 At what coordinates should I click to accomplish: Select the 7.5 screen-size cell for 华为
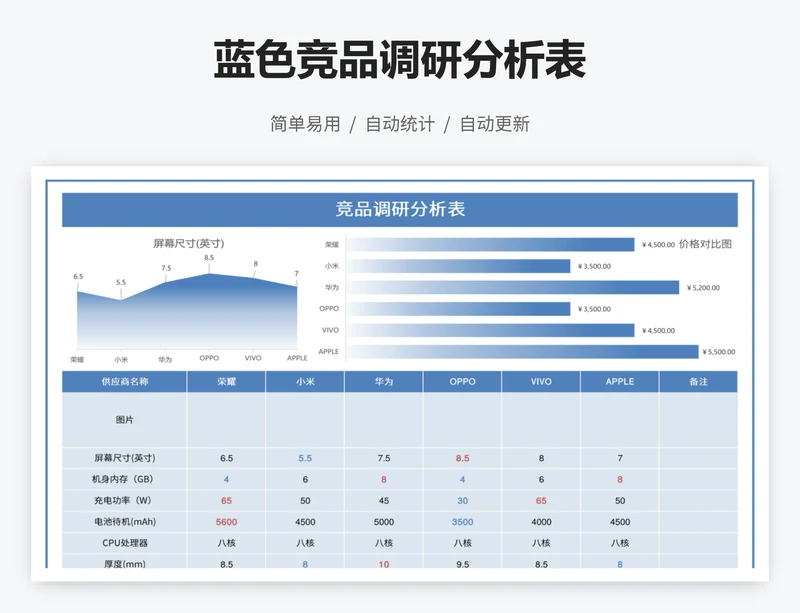(x=384, y=458)
